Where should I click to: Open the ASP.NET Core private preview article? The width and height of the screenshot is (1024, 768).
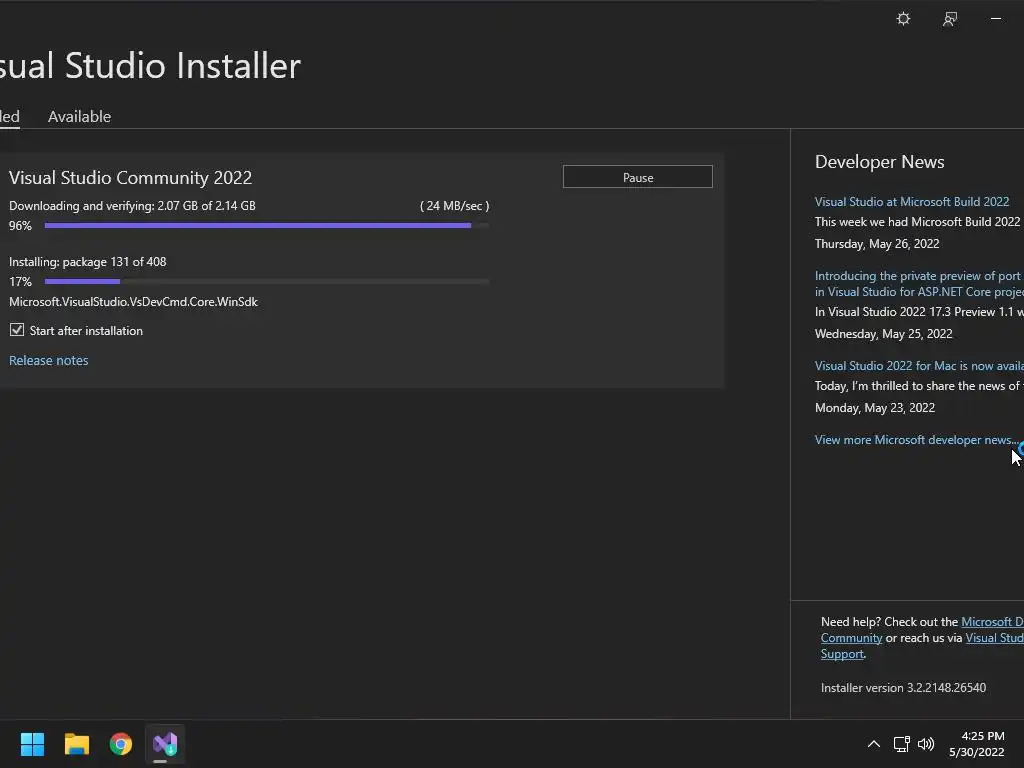click(919, 283)
